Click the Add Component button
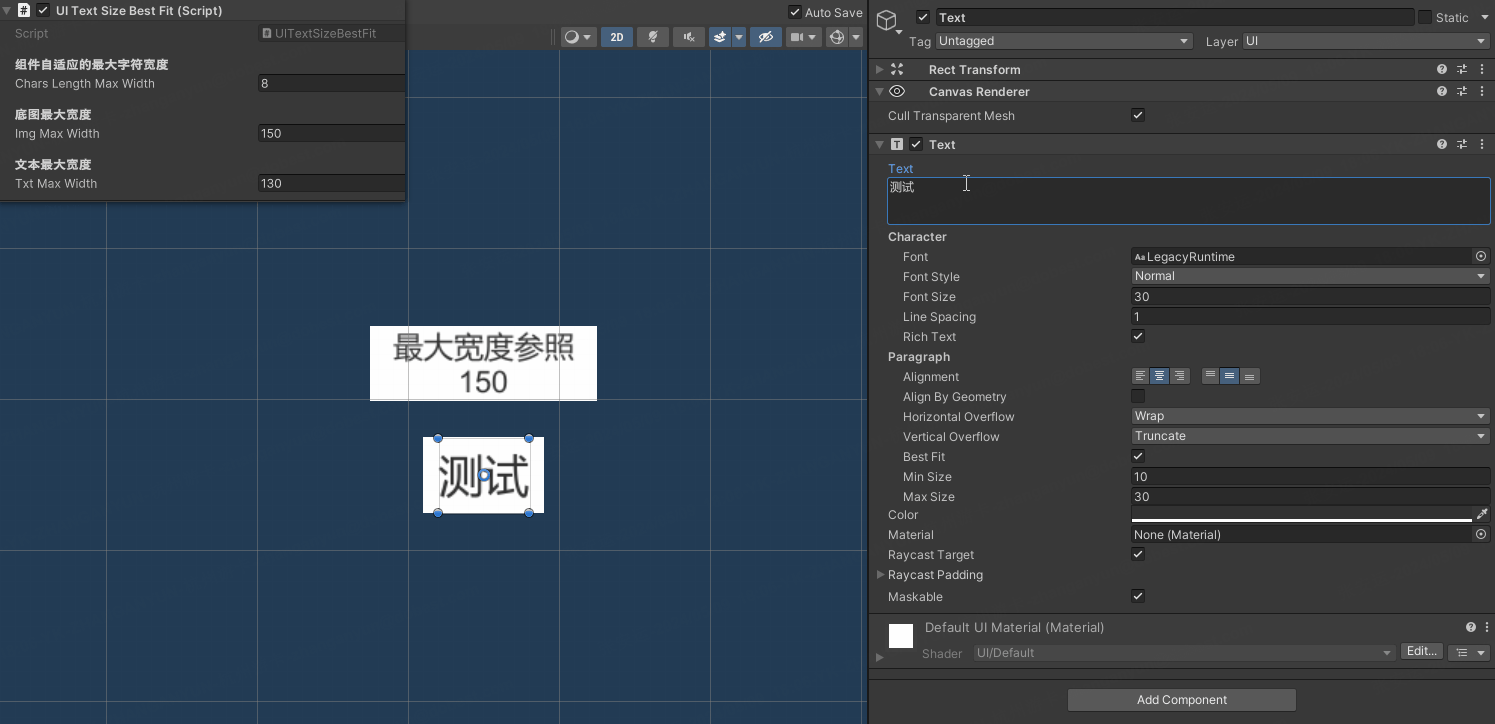Image resolution: width=1495 pixels, height=724 pixels. coord(1181,700)
